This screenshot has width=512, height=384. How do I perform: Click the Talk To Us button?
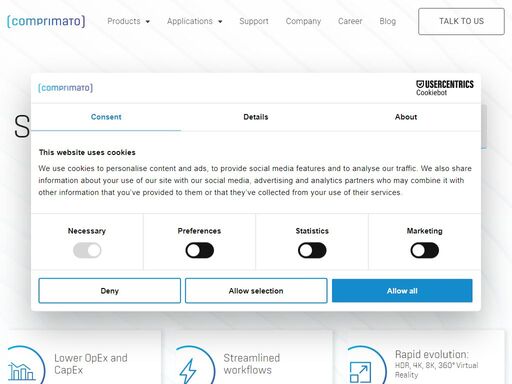(461, 21)
